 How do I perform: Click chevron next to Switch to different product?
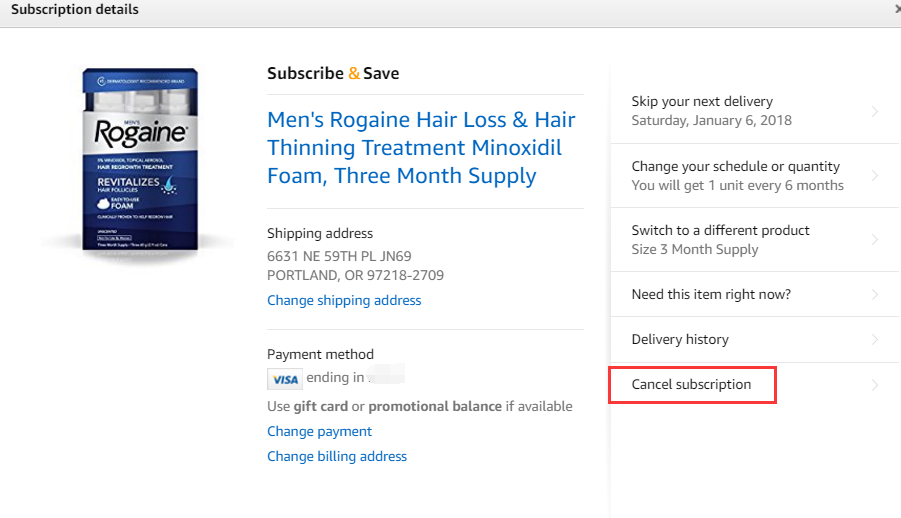[875, 240]
